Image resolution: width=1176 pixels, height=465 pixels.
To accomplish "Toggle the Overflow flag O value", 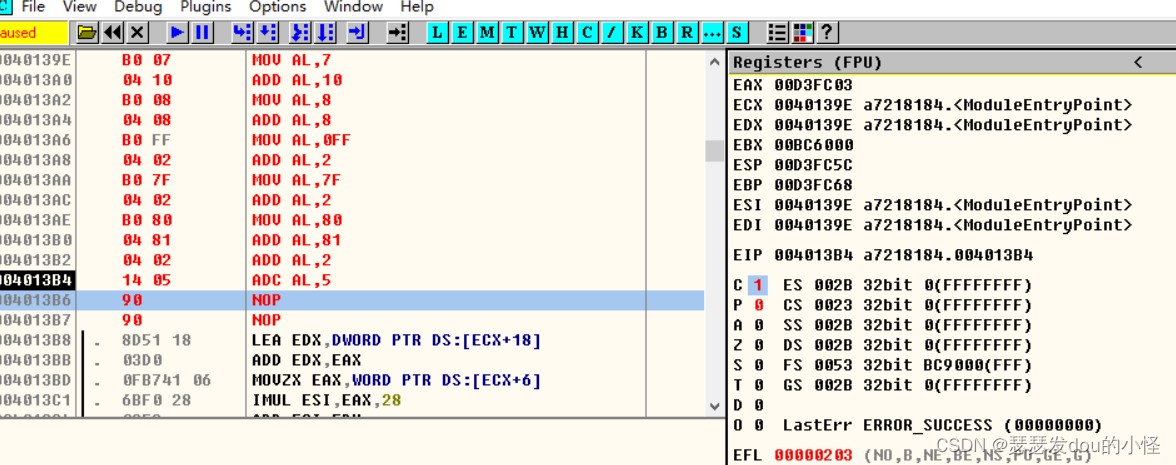I will [x=758, y=425].
